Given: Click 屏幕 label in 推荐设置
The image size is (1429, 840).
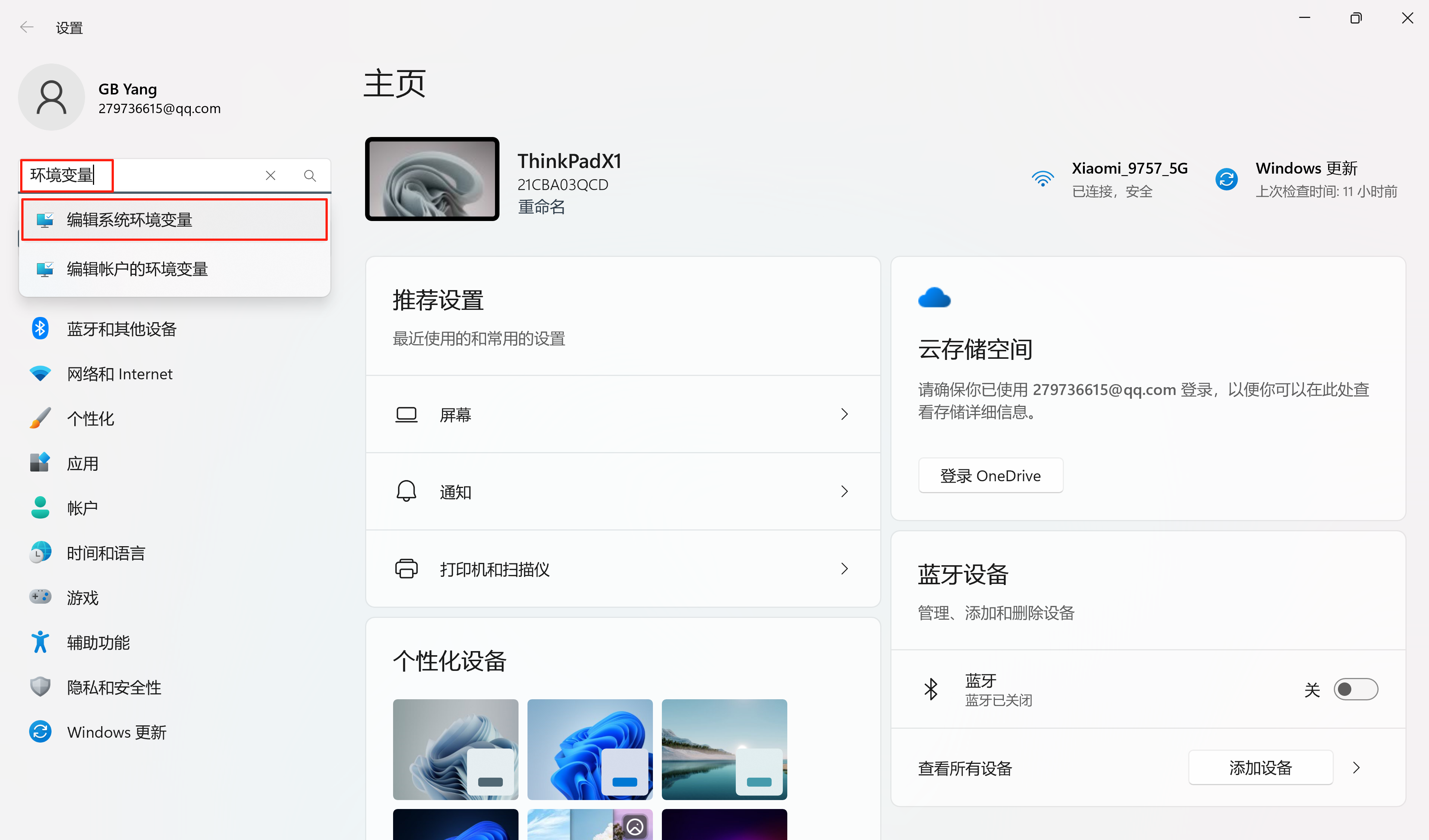Looking at the screenshot, I should (455, 415).
